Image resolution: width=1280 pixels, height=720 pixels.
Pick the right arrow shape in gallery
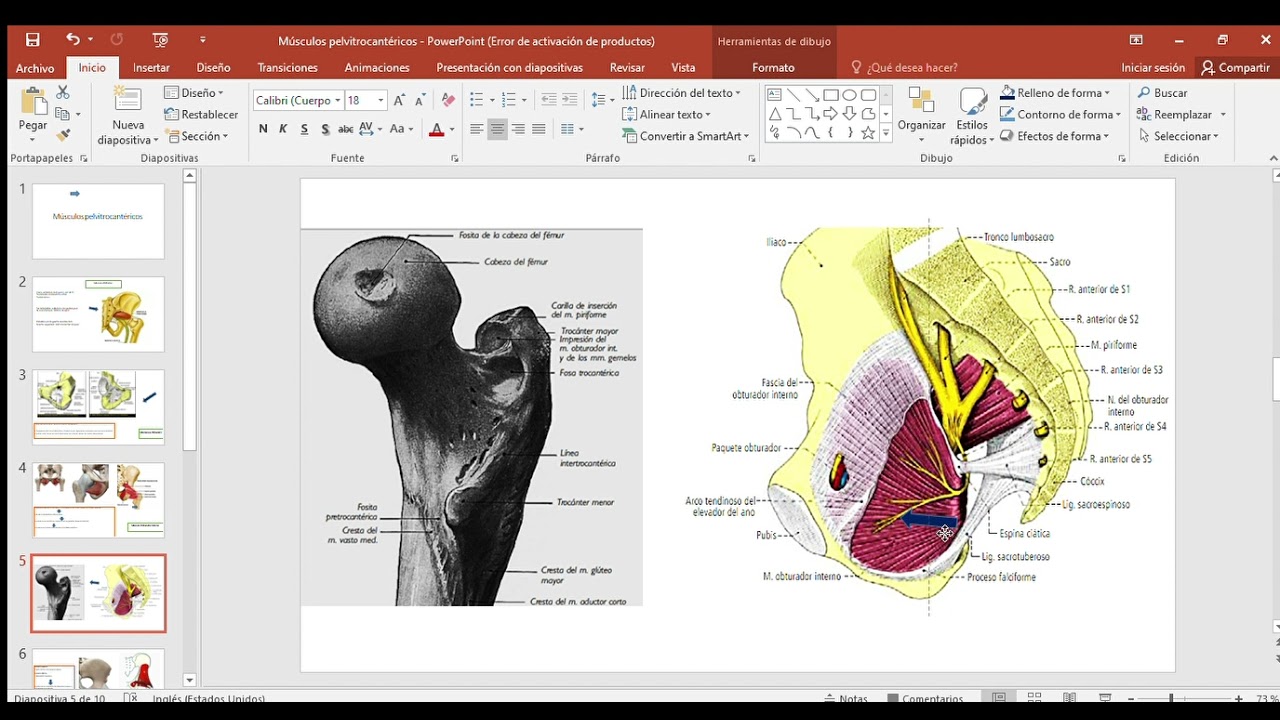pos(830,114)
